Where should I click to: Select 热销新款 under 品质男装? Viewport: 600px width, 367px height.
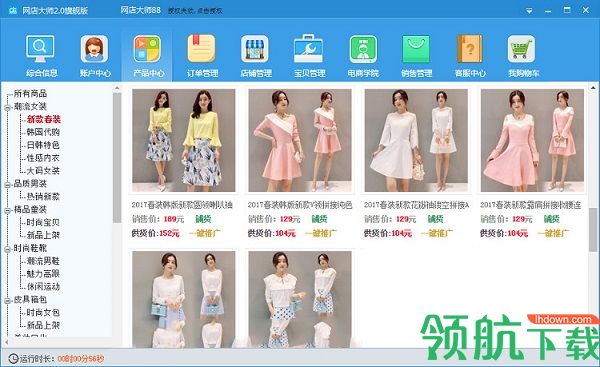point(43,196)
